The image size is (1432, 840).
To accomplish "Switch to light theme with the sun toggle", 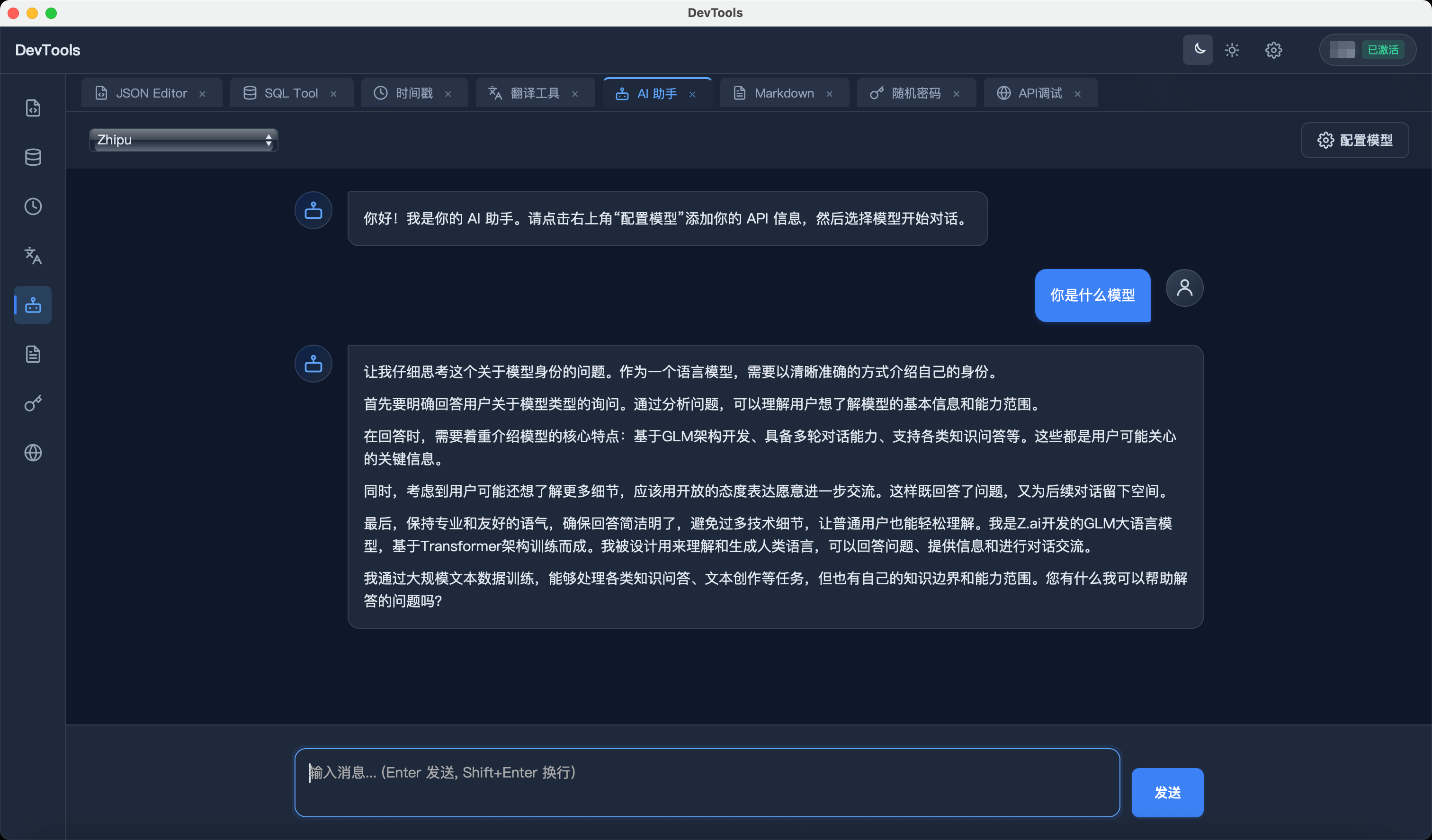I will pyautogui.click(x=1232, y=50).
